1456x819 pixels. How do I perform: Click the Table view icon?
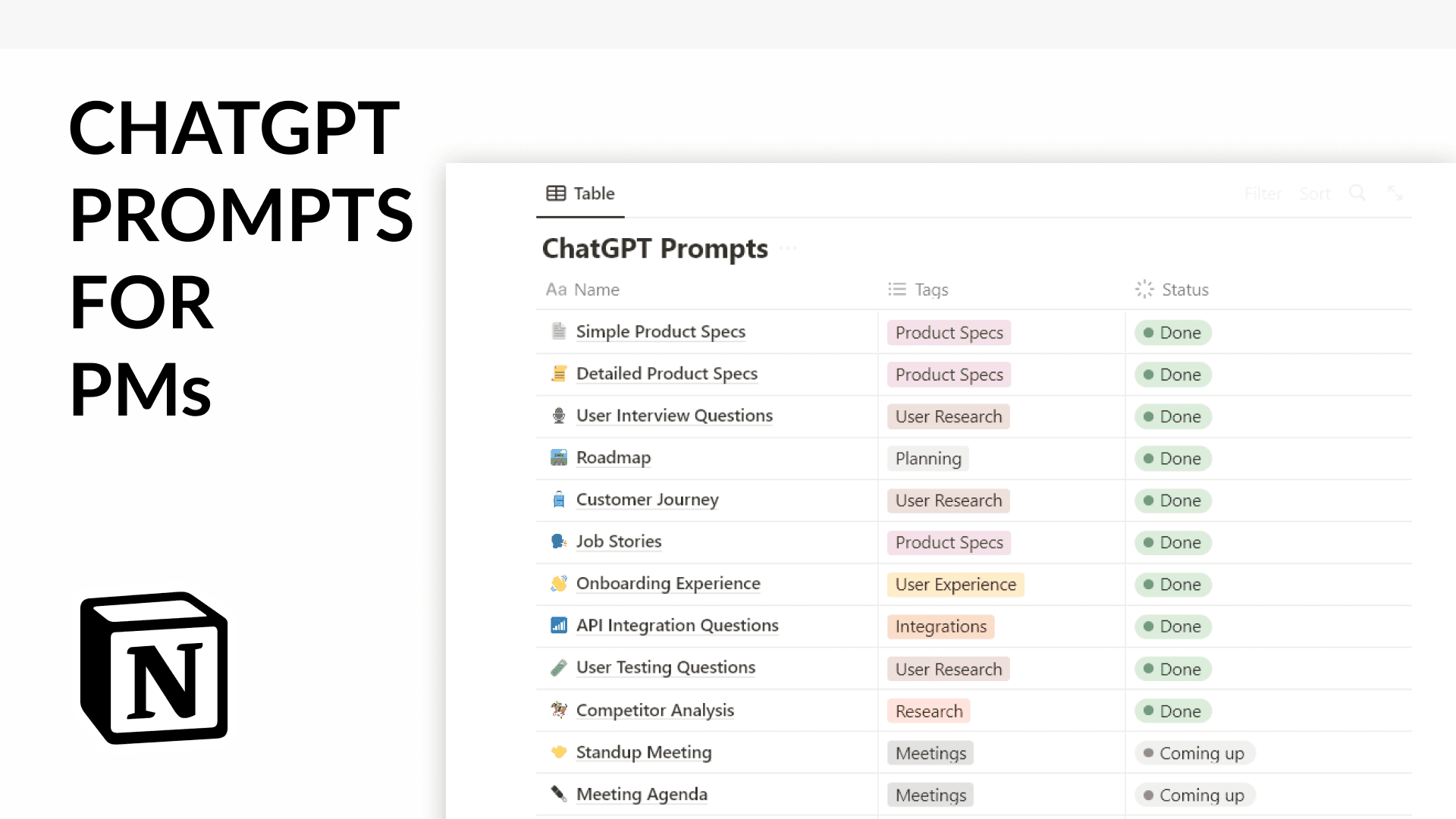(x=557, y=193)
